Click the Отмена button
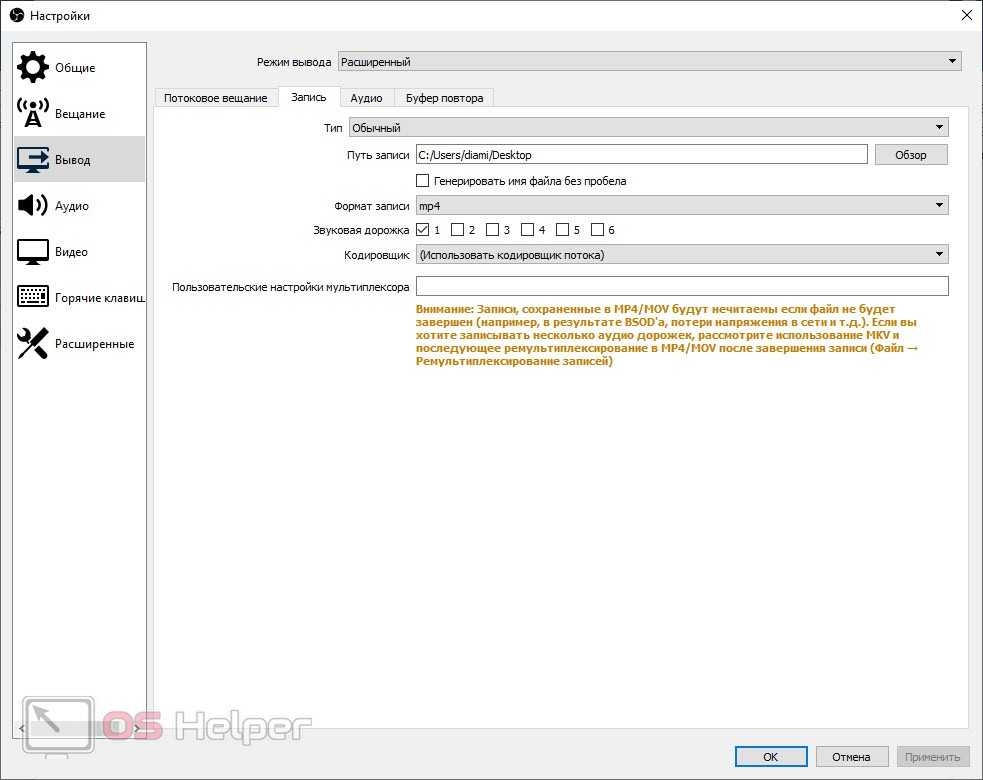 (851, 757)
